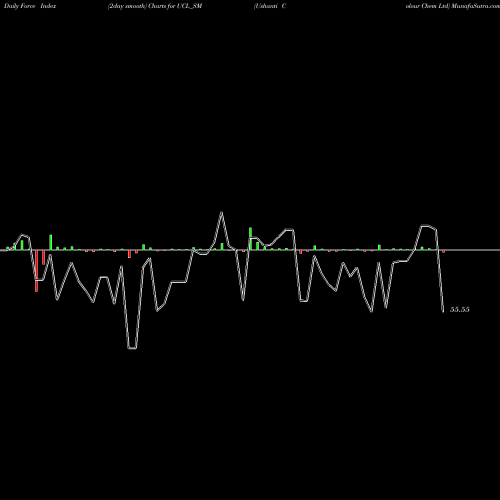Viewport: 500px width, 500px height.
Task: Click the '(Ushanti C' header text
Action: coord(270,6)
